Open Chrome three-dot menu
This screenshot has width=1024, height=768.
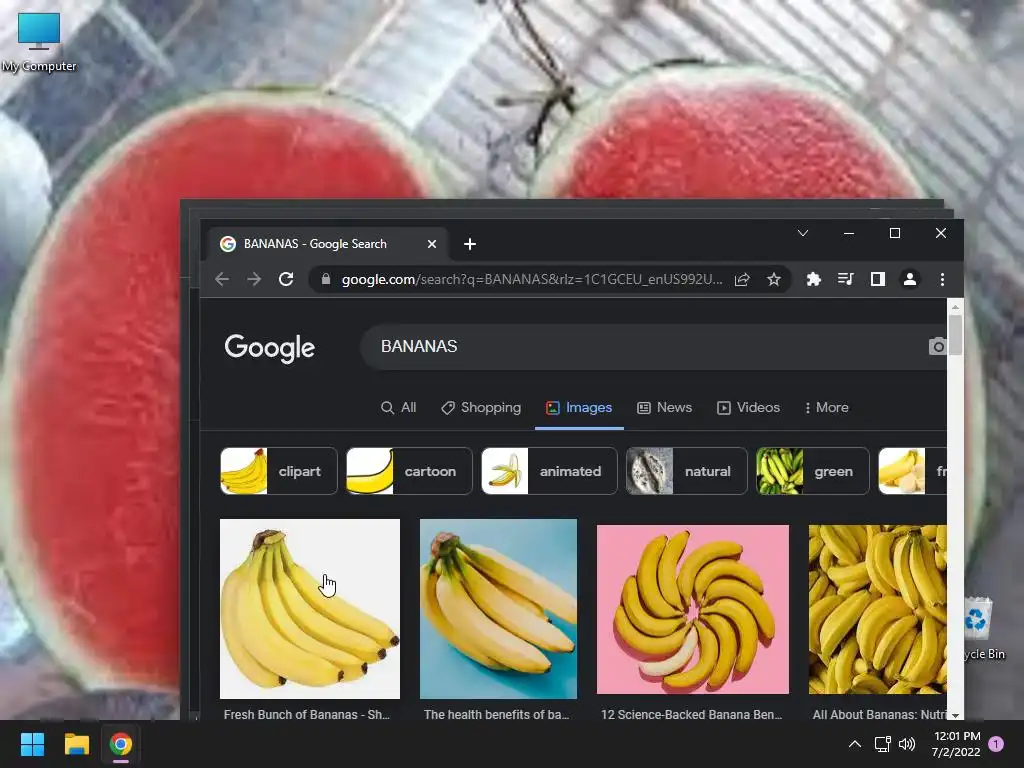[x=942, y=280]
